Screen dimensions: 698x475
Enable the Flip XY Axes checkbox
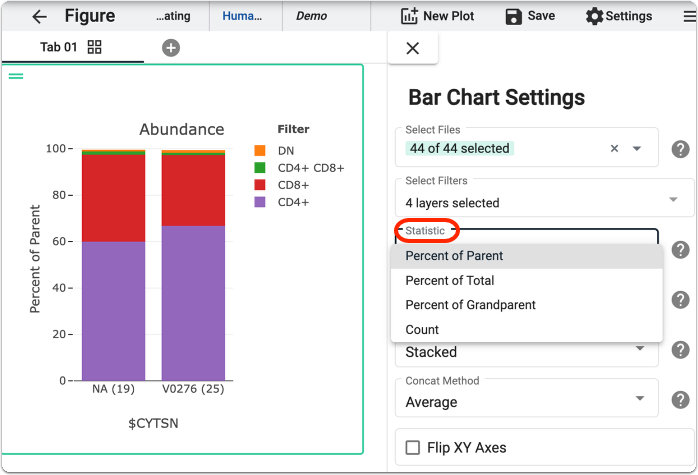click(413, 447)
